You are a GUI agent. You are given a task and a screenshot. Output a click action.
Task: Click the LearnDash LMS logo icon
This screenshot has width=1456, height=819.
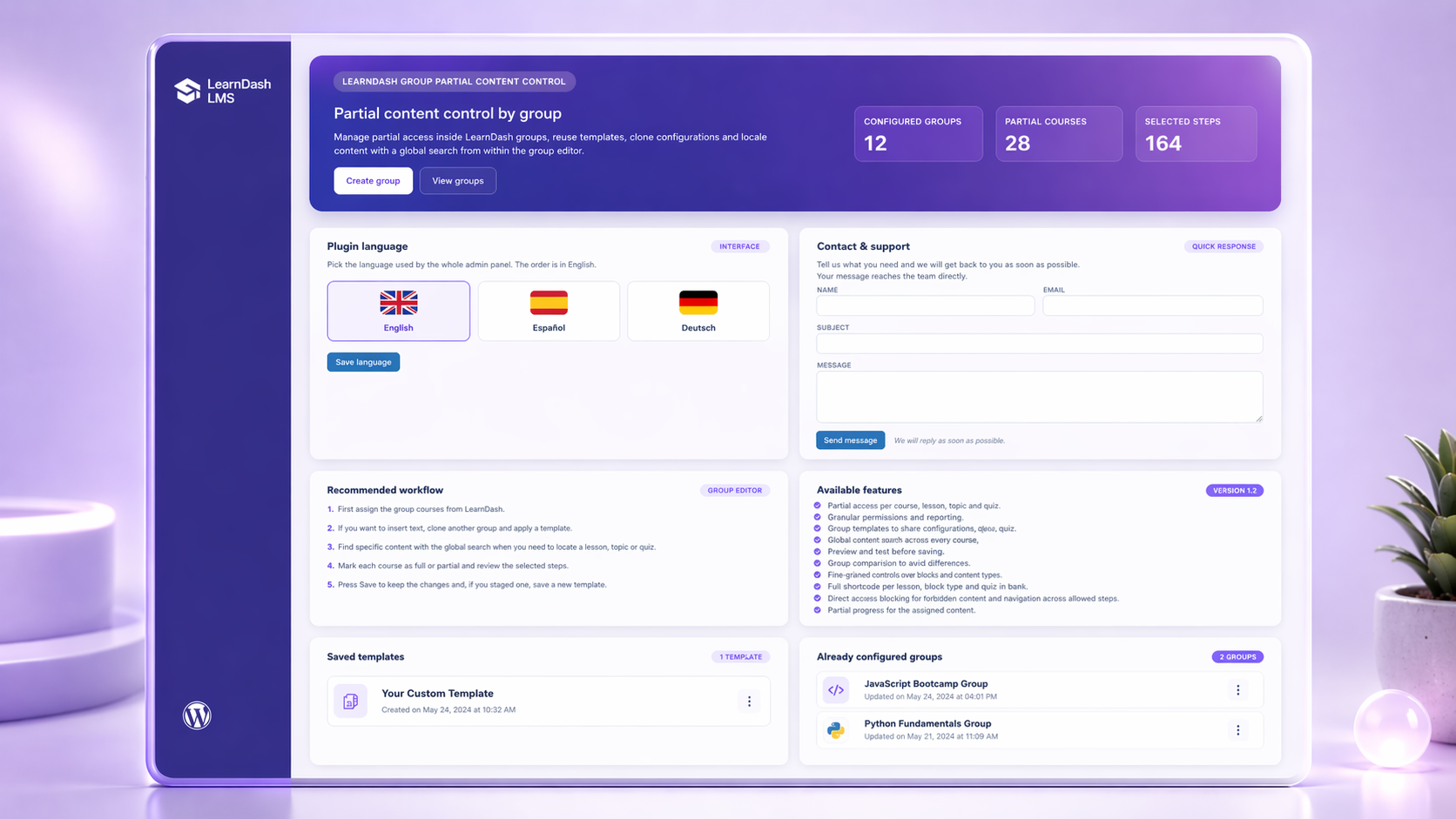click(188, 91)
